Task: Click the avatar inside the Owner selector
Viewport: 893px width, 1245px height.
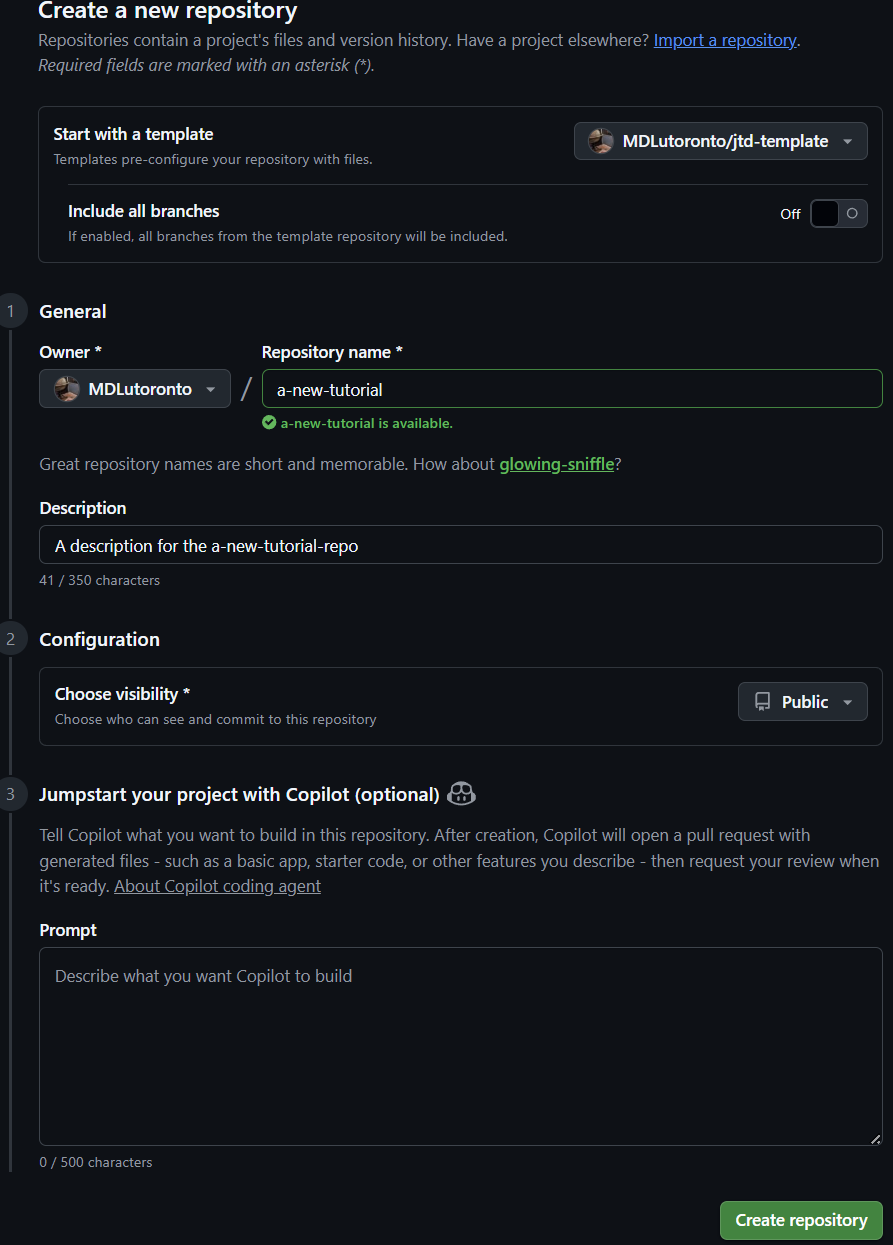Action: (x=66, y=388)
